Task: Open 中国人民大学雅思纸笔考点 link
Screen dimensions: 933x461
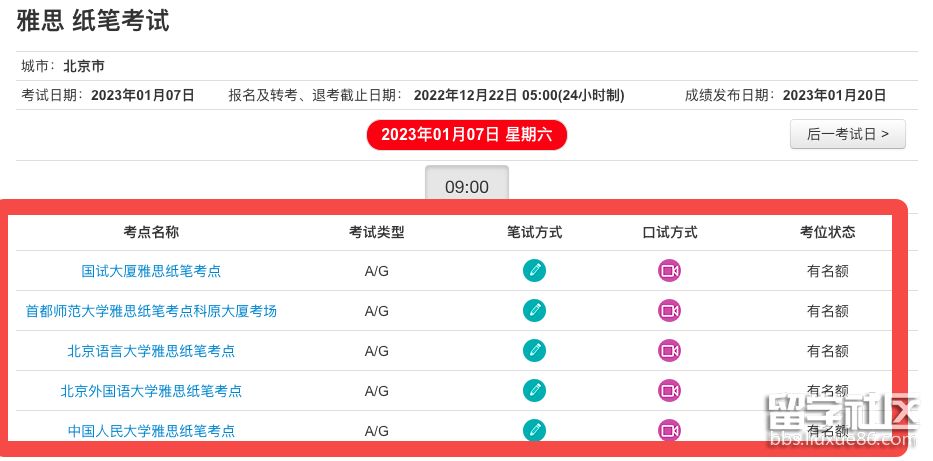Action: pos(151,431)
